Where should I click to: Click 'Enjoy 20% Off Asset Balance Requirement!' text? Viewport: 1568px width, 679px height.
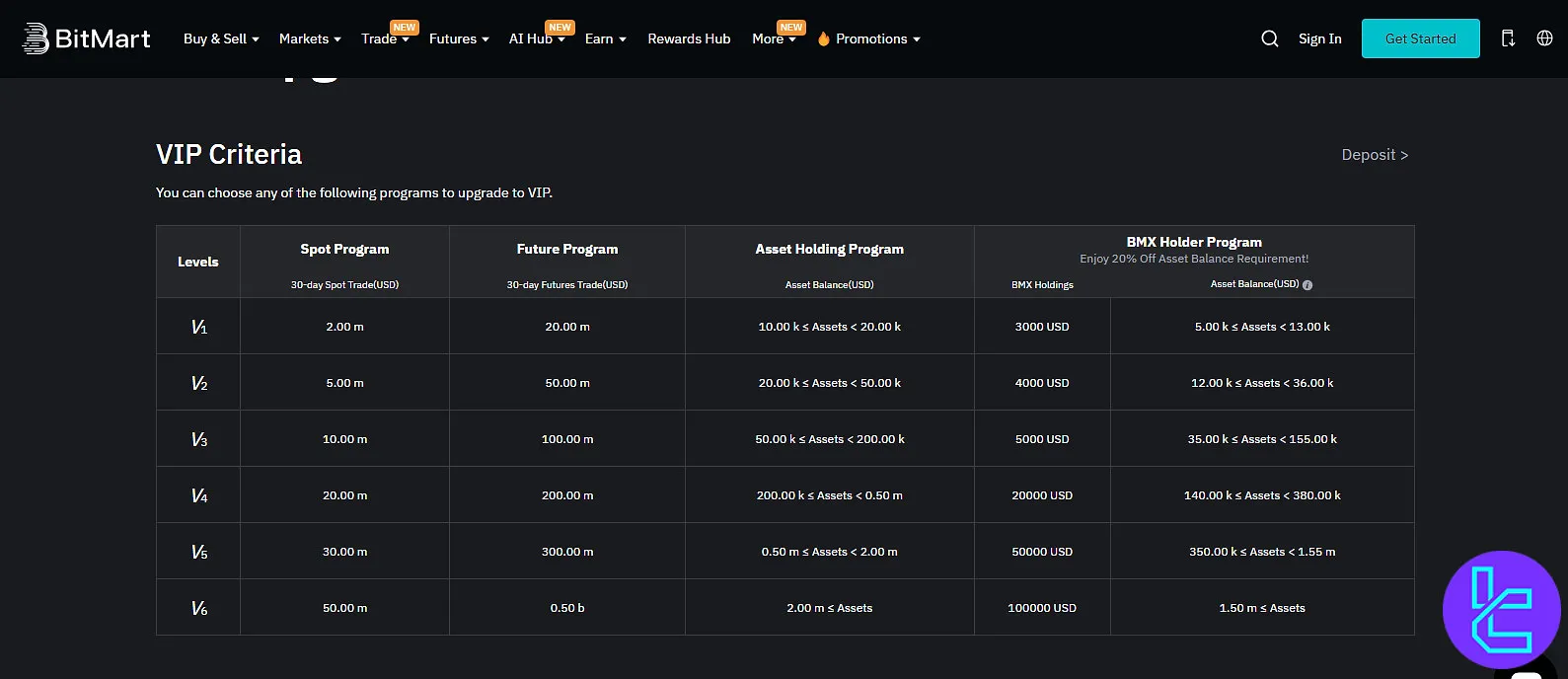coord(1194,259)
